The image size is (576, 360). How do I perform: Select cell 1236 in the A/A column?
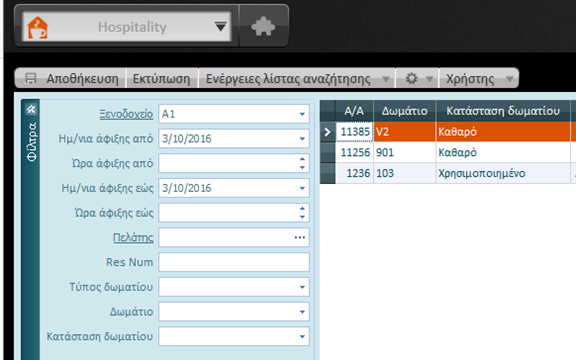[354, 173]
